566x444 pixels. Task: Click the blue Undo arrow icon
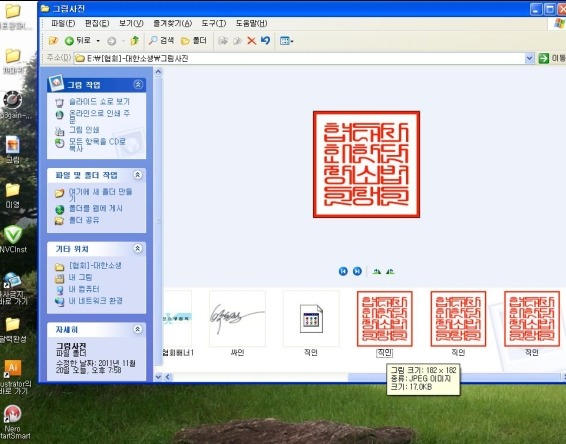point(265,40)
